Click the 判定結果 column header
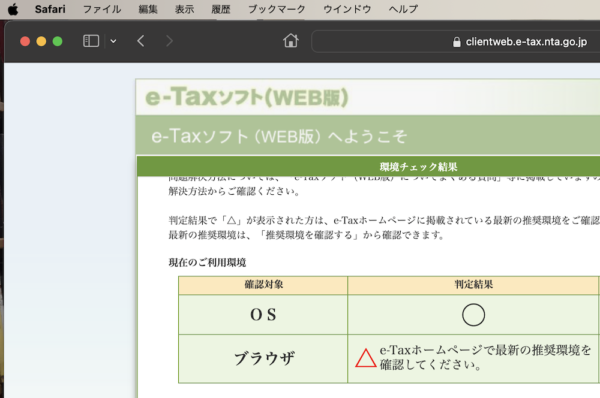 tap(473, 285)
